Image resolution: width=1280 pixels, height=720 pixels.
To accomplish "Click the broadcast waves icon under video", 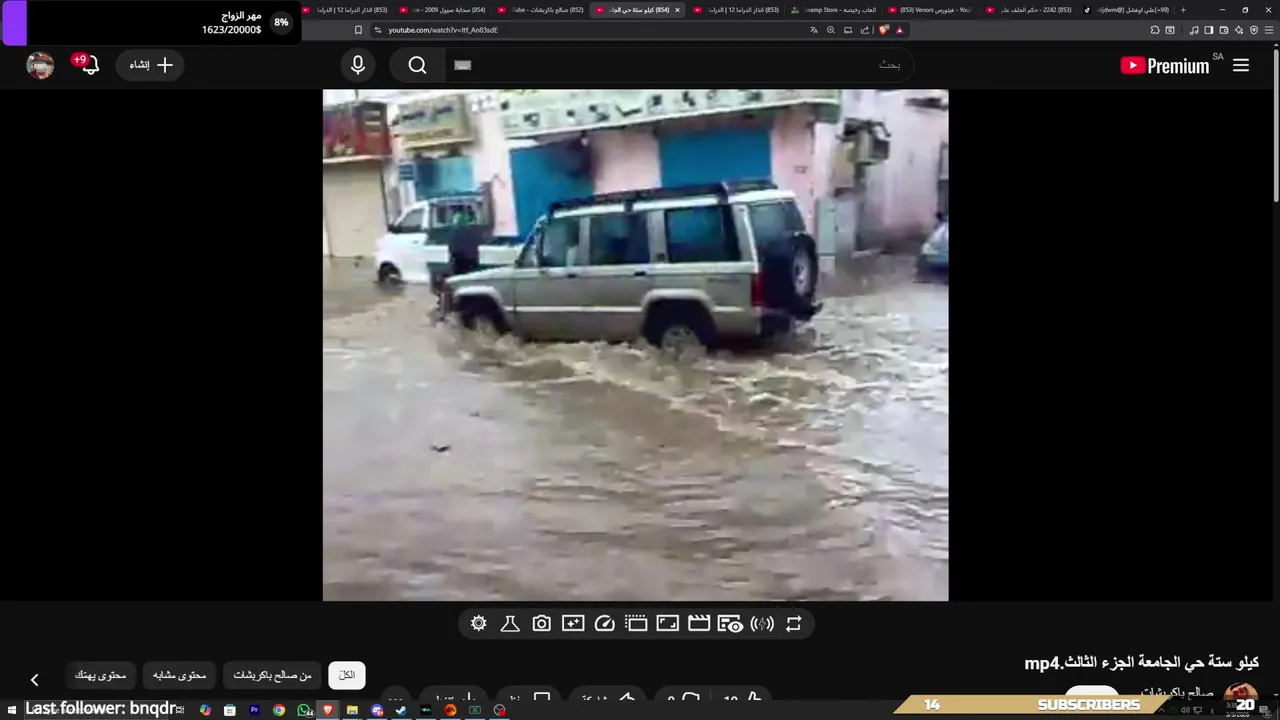I will [x=762, y=624].
